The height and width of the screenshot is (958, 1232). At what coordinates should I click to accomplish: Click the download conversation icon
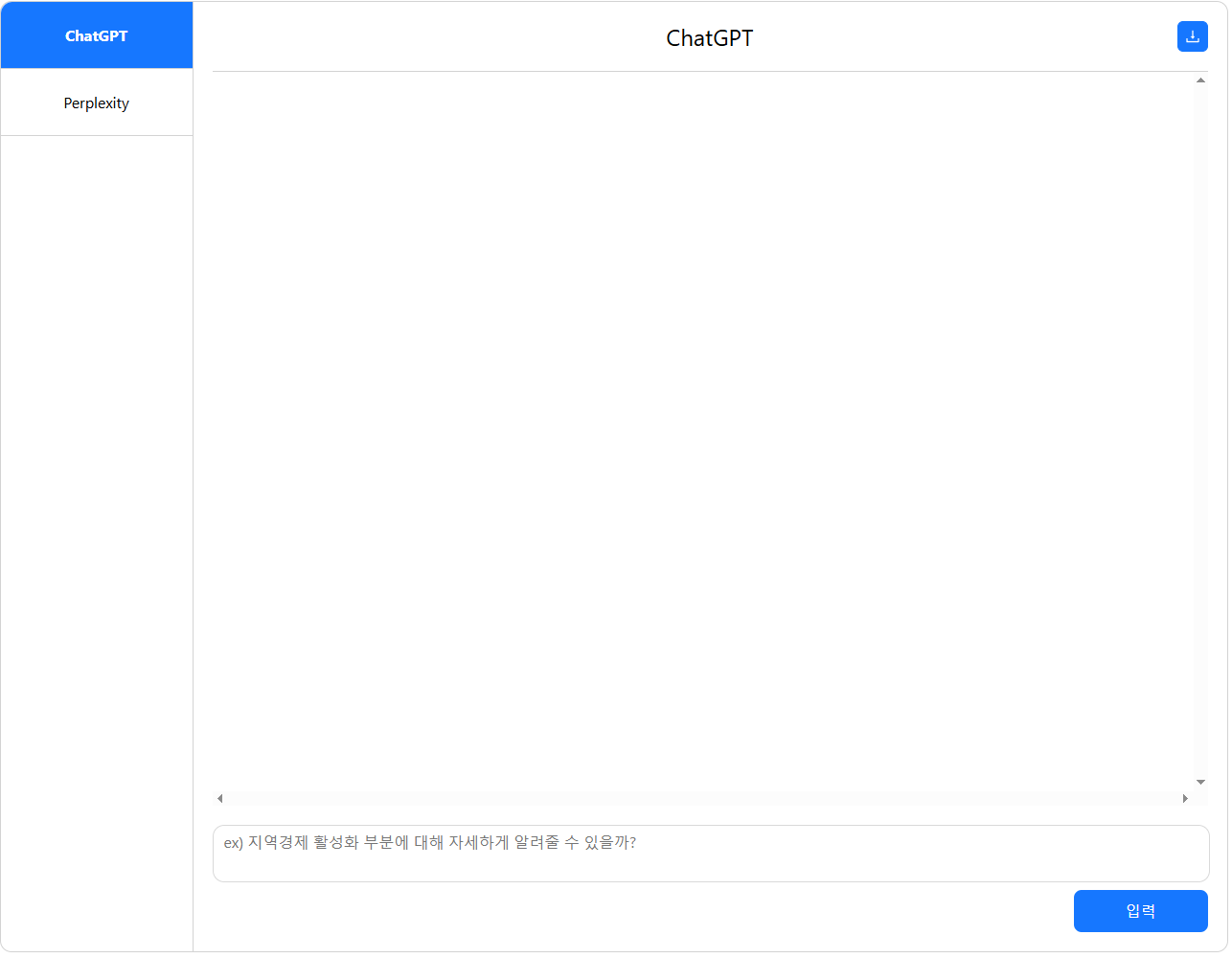tap(1192, 36)
